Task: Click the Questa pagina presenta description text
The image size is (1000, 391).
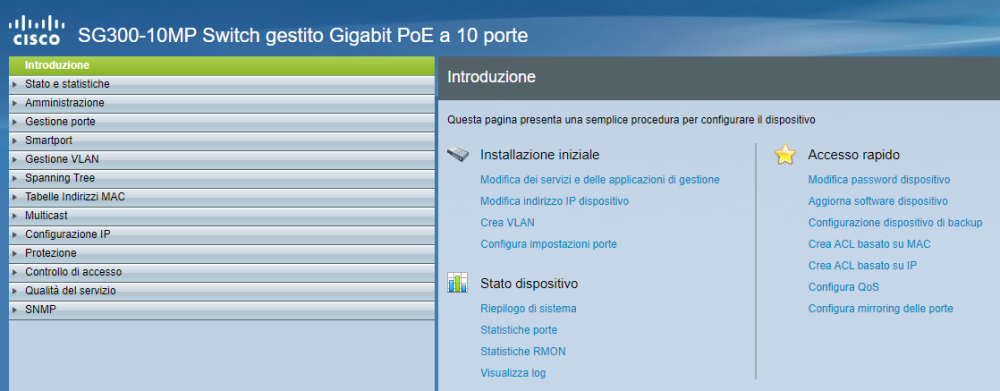Action: (631, 119)
